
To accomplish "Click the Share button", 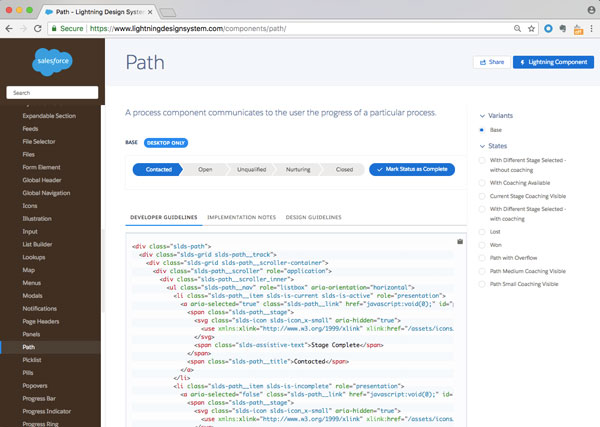I will point(492,62).
